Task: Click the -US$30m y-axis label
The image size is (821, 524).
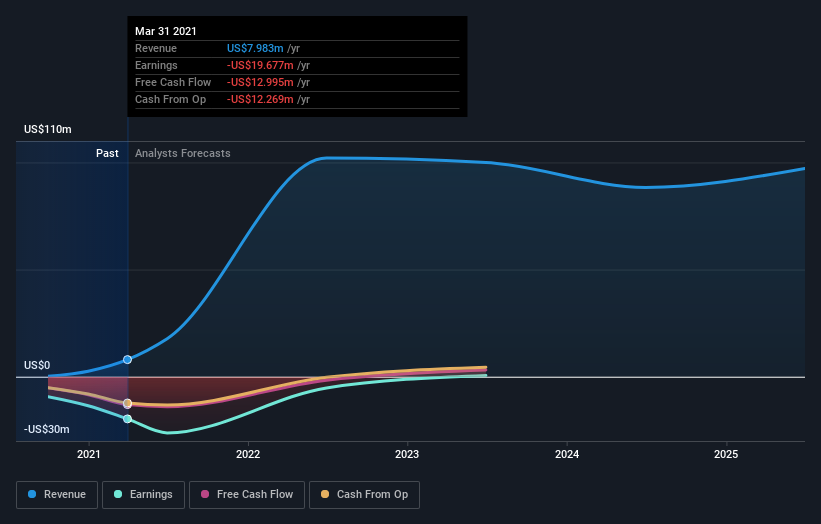Action: click(47, 429)
